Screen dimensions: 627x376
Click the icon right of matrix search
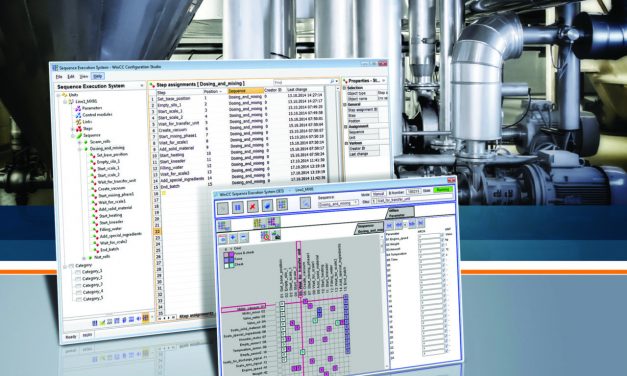(276, 235)
